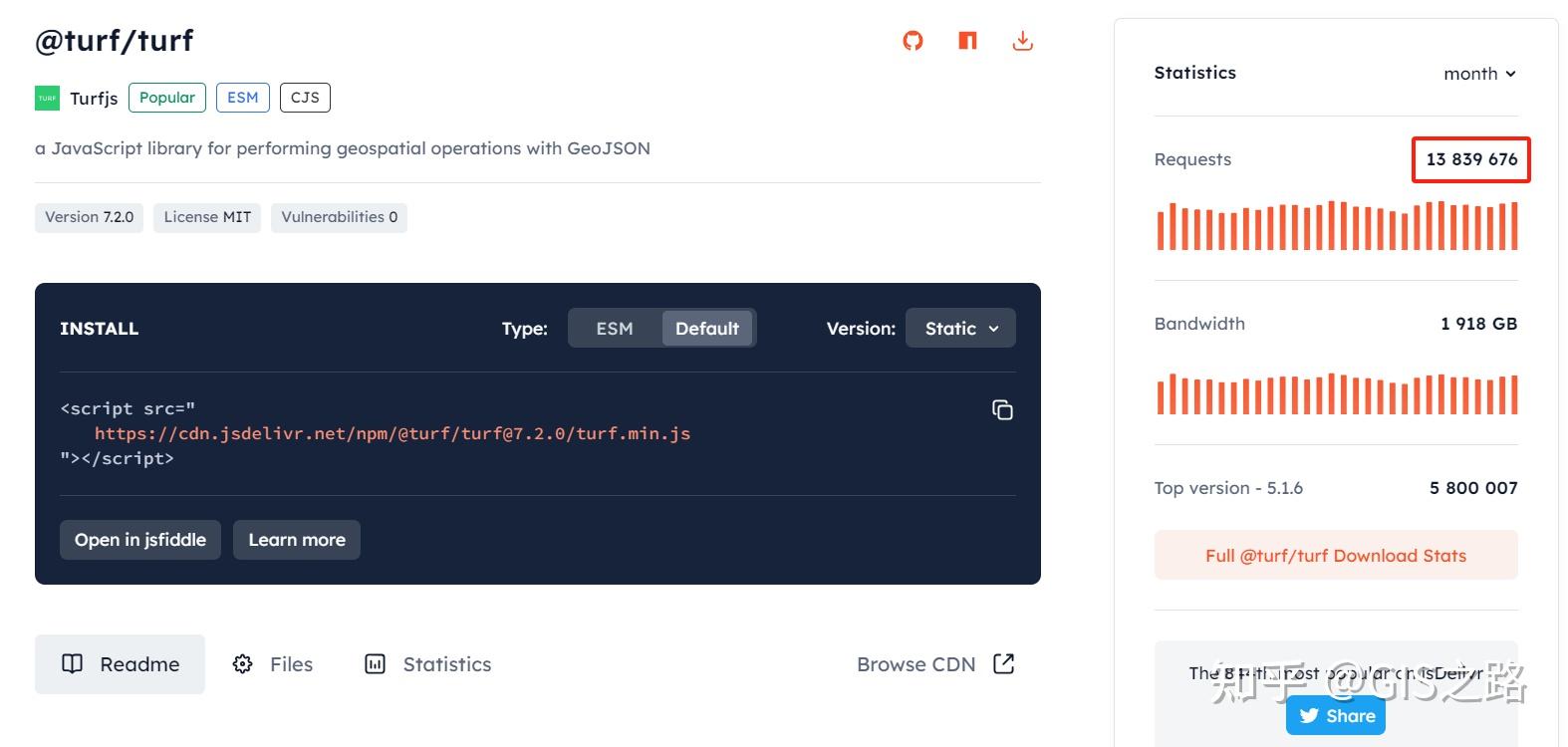Expand the month statistics period dropdown
This screenshot has width=1568, height=747.
pyautogui.click(x=1479, y=74)
